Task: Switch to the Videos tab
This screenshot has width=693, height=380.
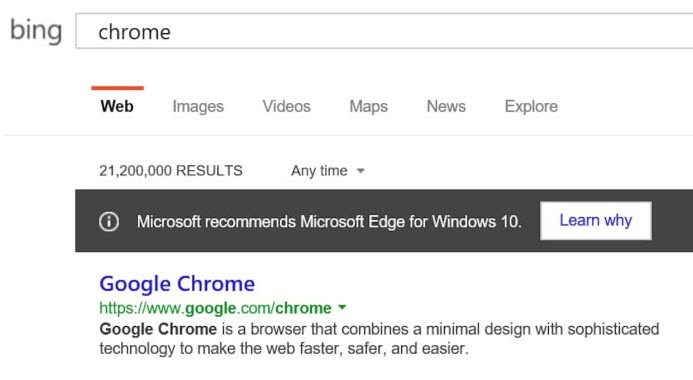Action: click(286, 106)
